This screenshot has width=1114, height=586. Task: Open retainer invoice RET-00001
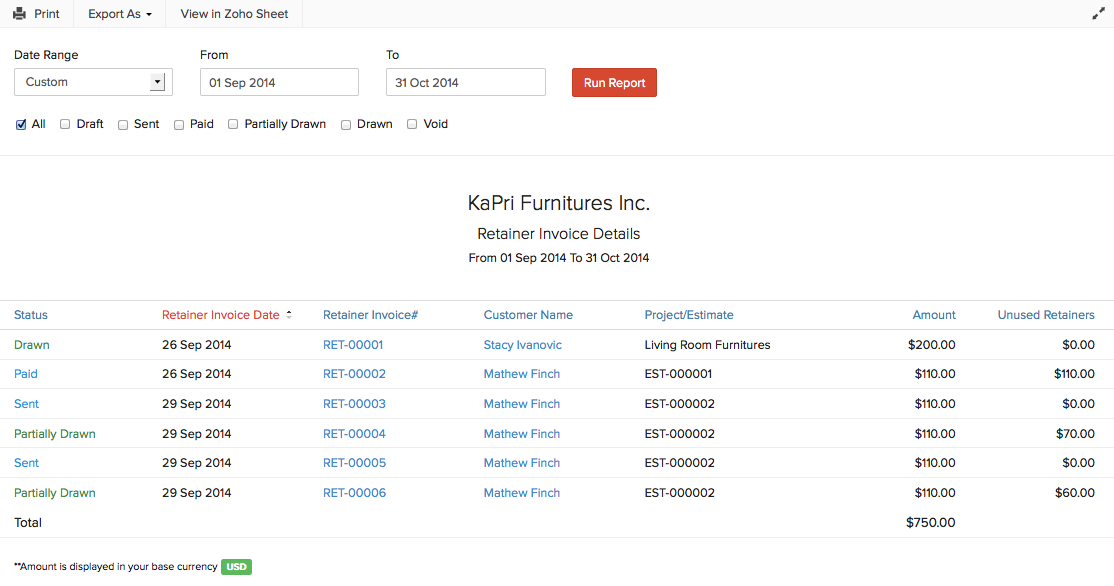pyautogui.click(x=354, y=344)
